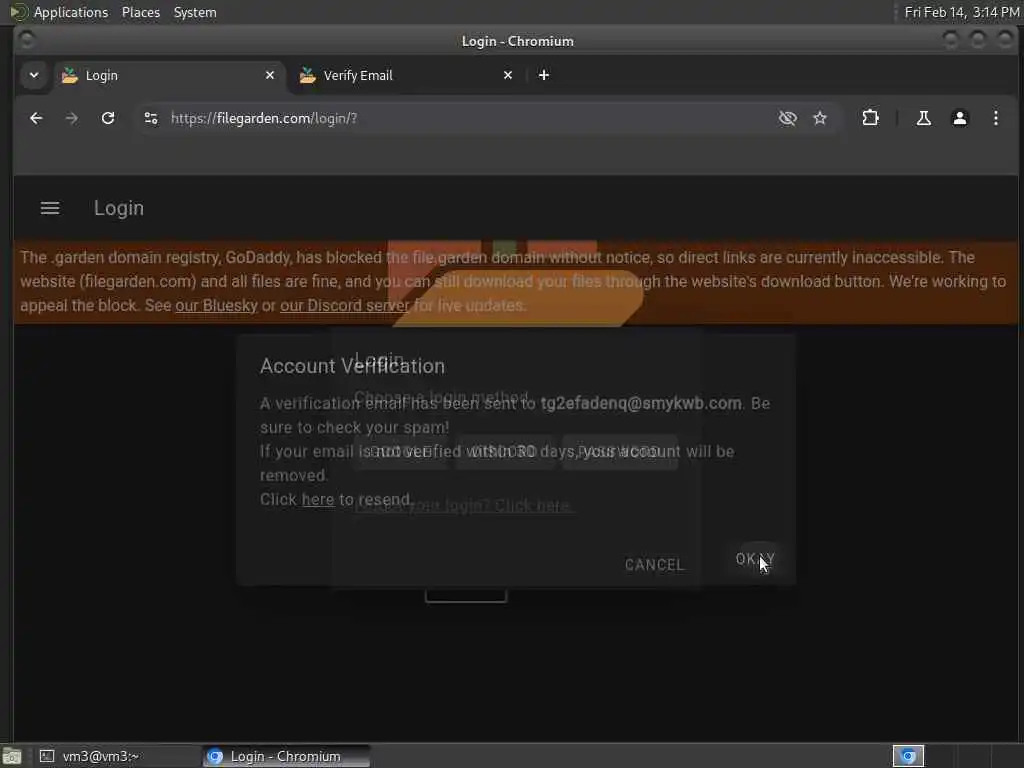The height and width of the screenshot is (768, 1024).
Task: Open Chrome Labs flask icon
Action: tap(923, 118)
